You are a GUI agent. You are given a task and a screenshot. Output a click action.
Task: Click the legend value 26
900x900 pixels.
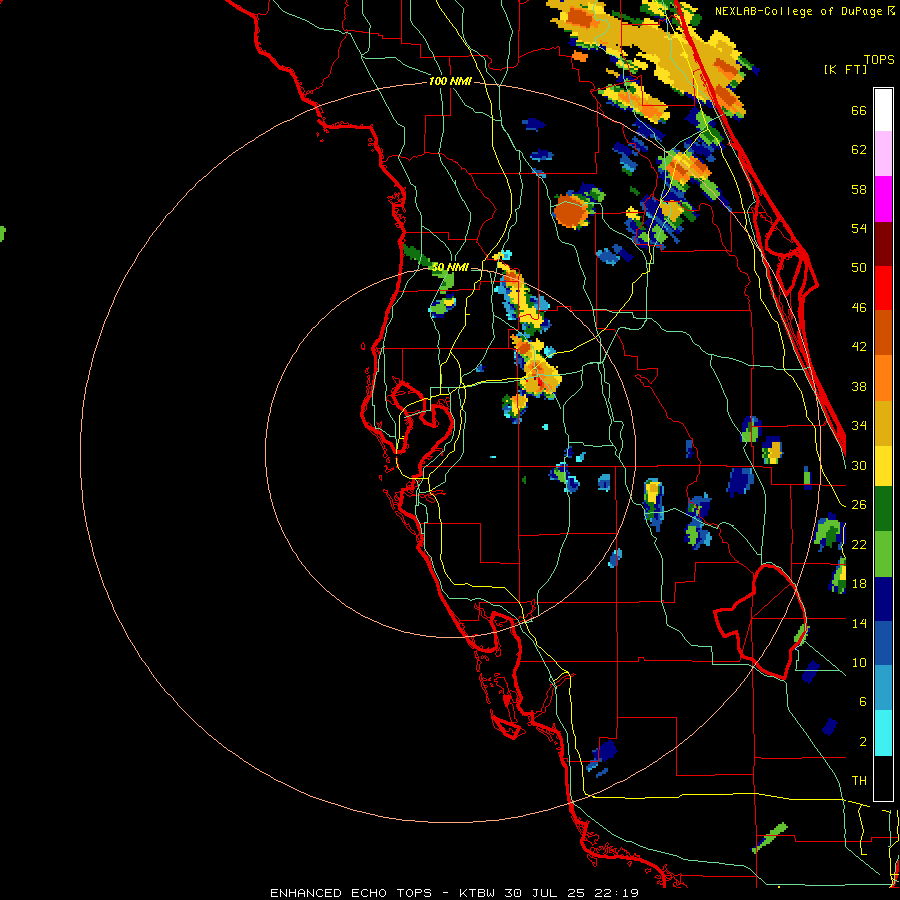point(859,505)
